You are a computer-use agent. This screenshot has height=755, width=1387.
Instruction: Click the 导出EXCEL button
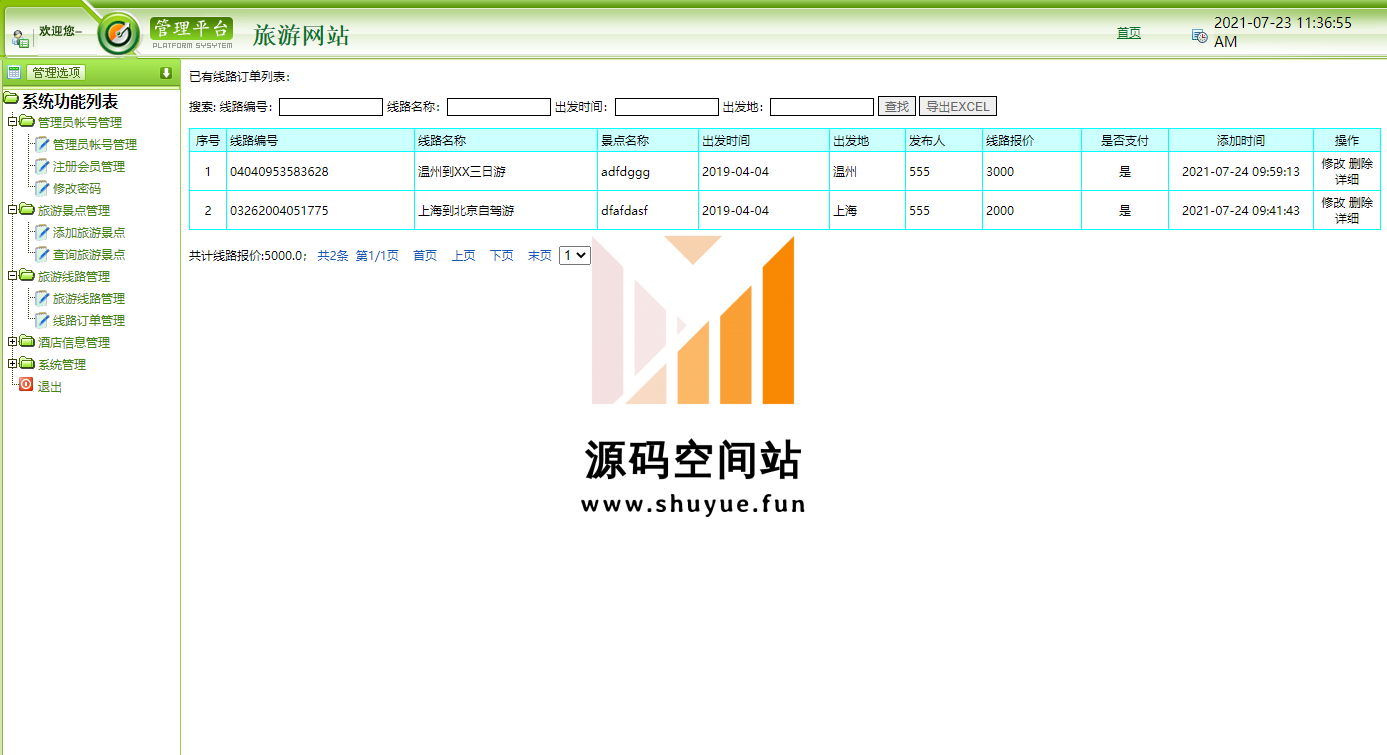coord(958,107)
